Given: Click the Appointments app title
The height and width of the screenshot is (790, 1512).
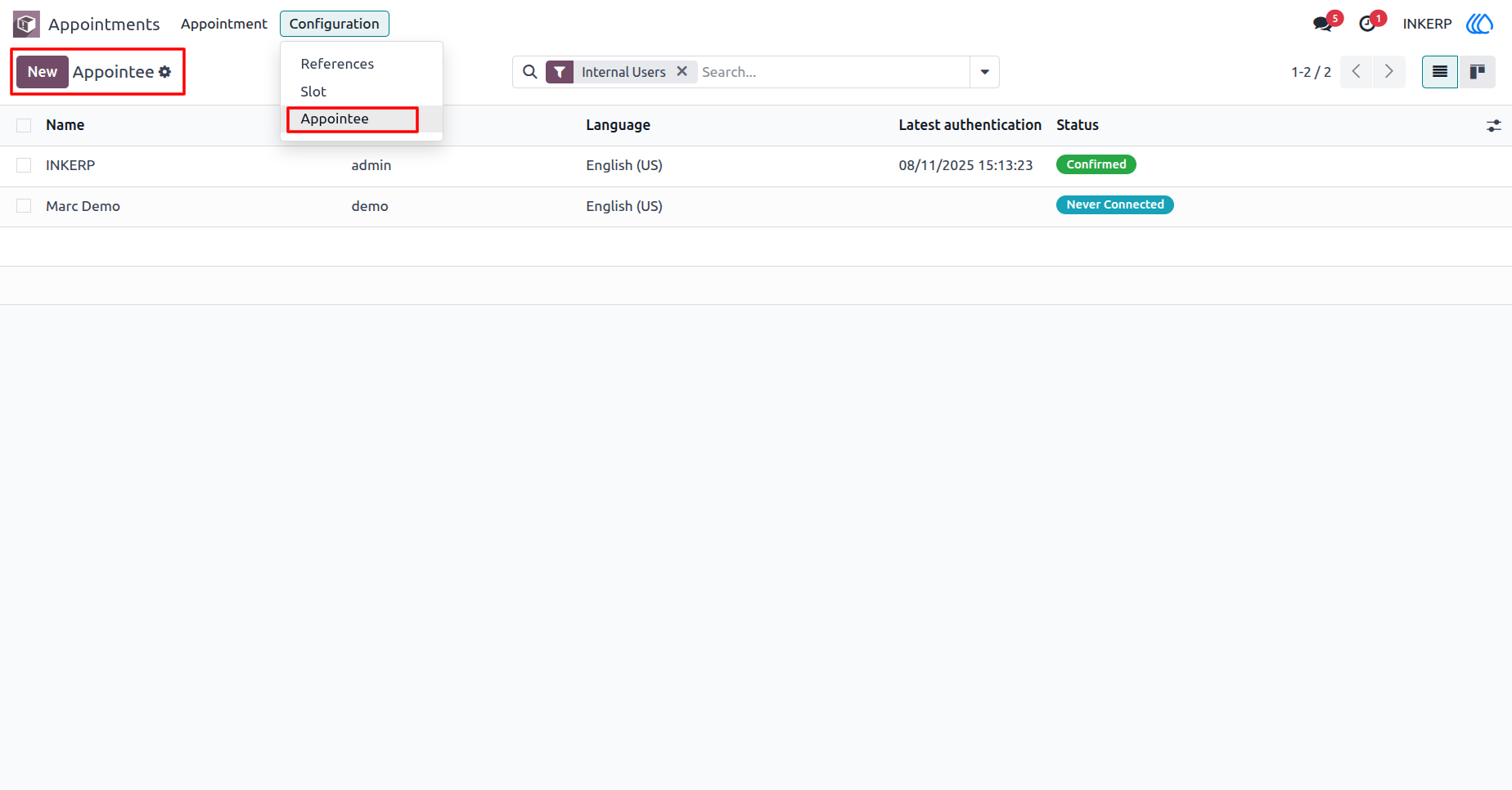Looking at the screenshot, I should click(x=104, y=25).
